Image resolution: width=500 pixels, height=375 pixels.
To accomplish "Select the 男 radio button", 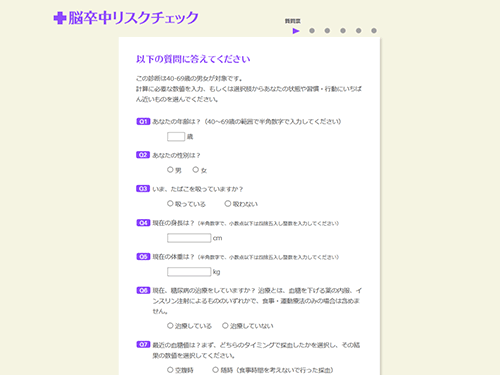I will point(170,170).
